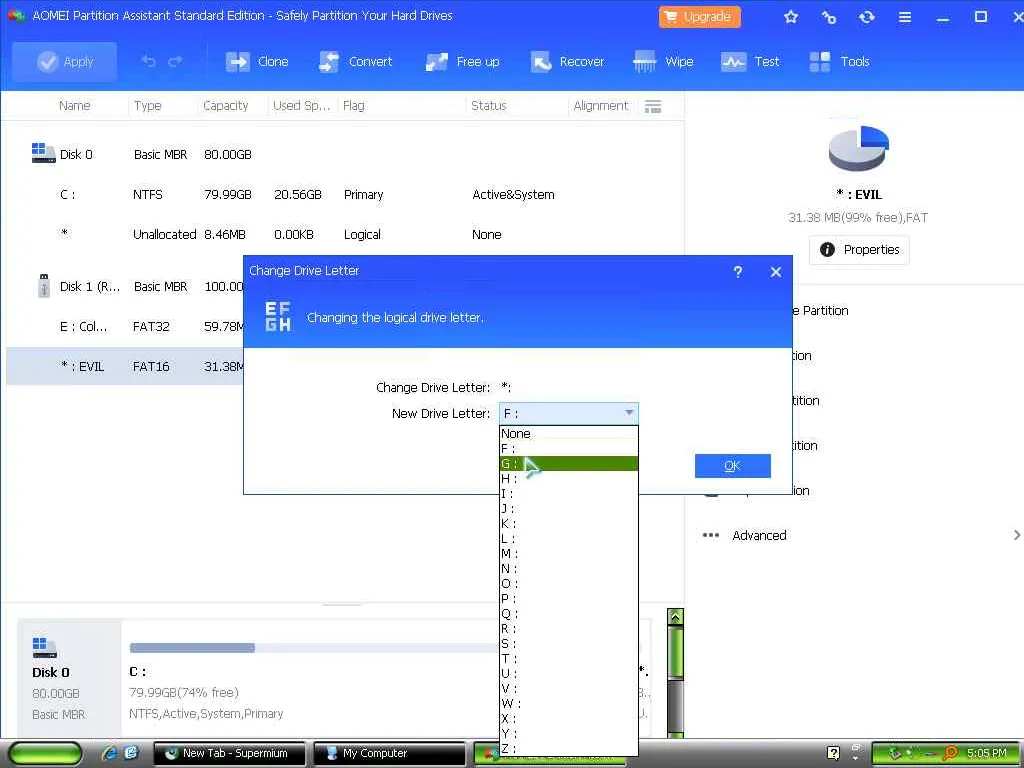
Task: Click the C : usage bar in disk map
Action: click(x=313, y=648)
